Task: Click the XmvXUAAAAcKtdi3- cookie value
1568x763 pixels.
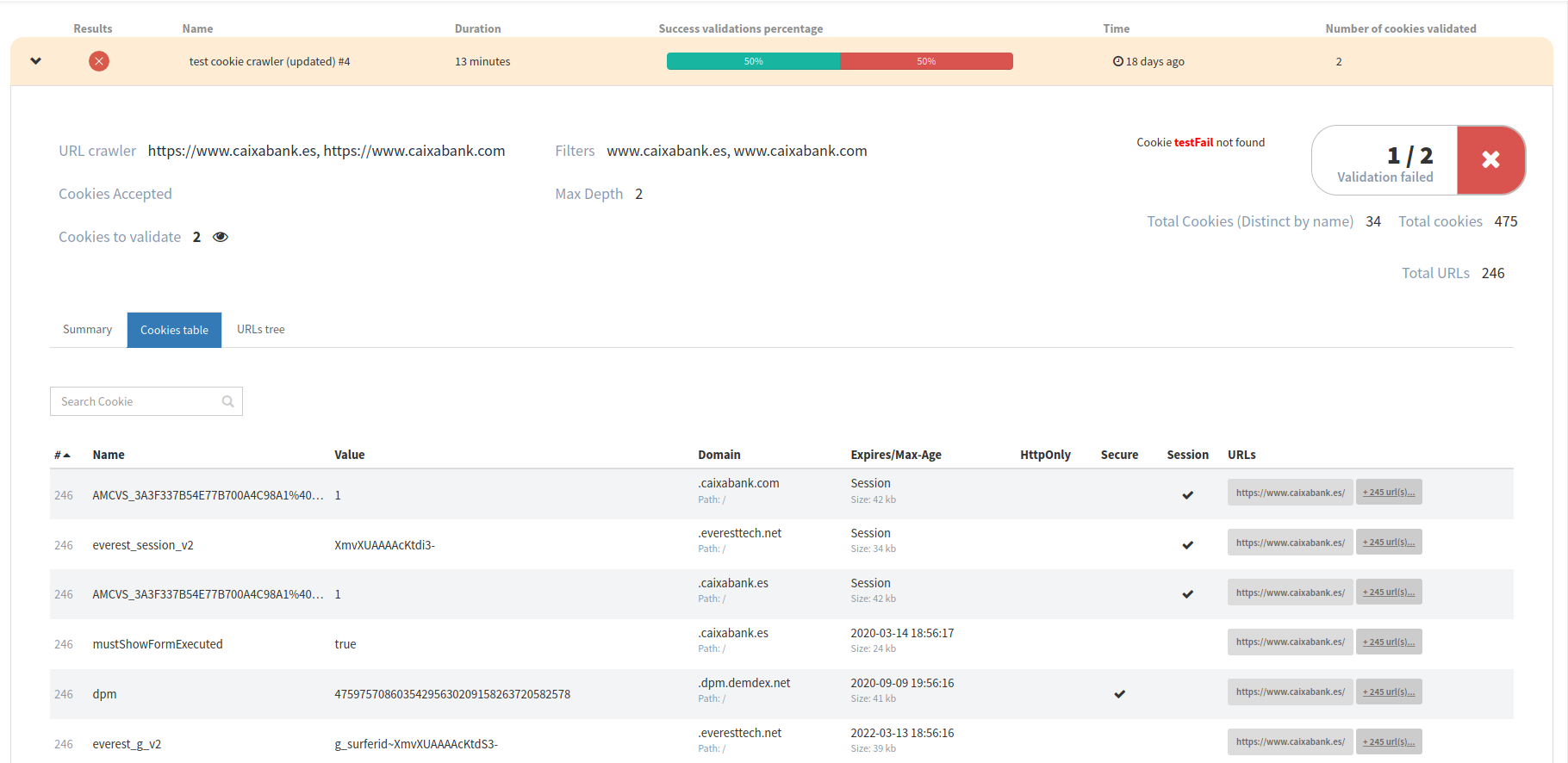Action: click(384, 545)
